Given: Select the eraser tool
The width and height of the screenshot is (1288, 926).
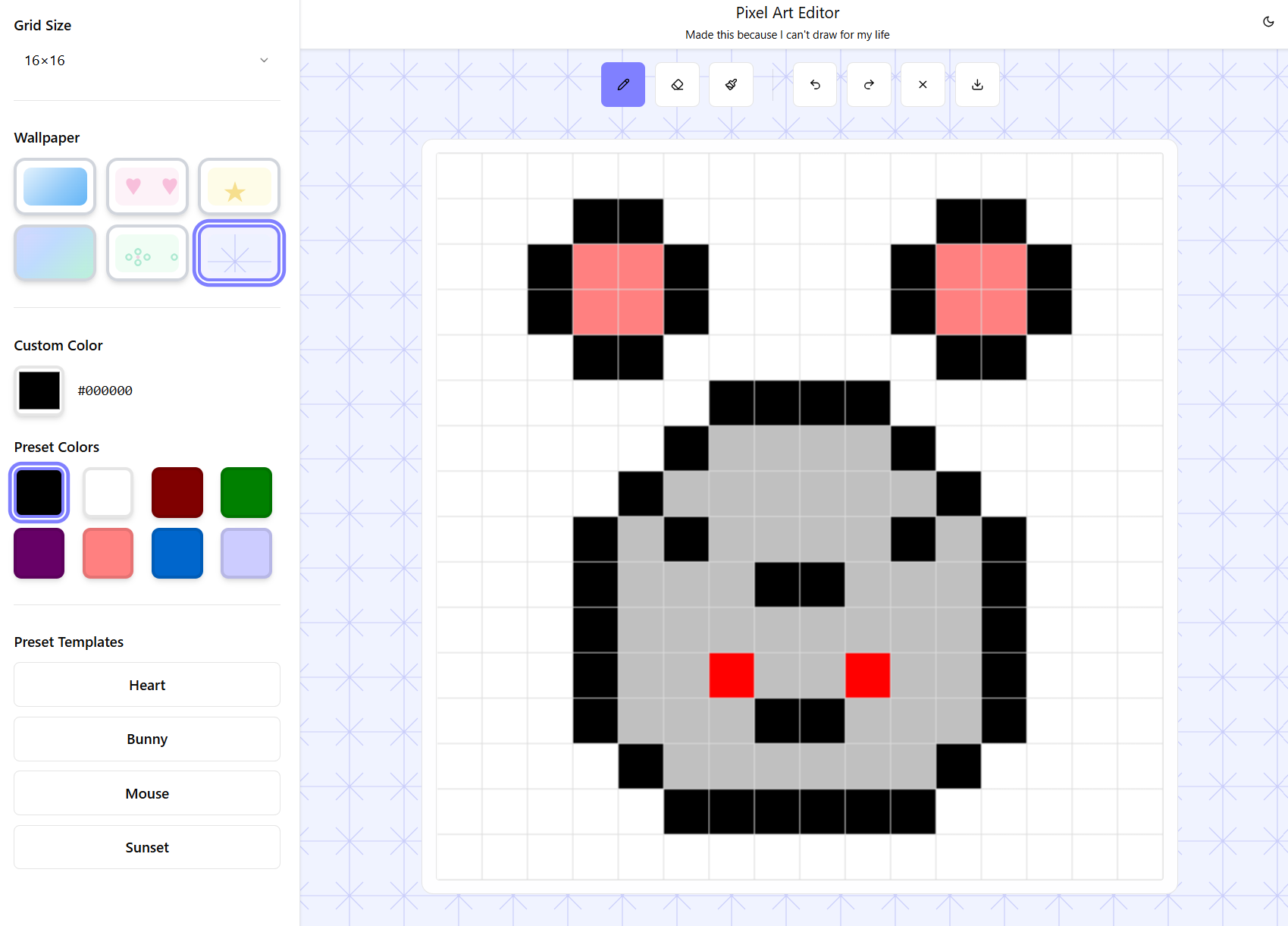Looking at the screenshot, I should point(677,84).
